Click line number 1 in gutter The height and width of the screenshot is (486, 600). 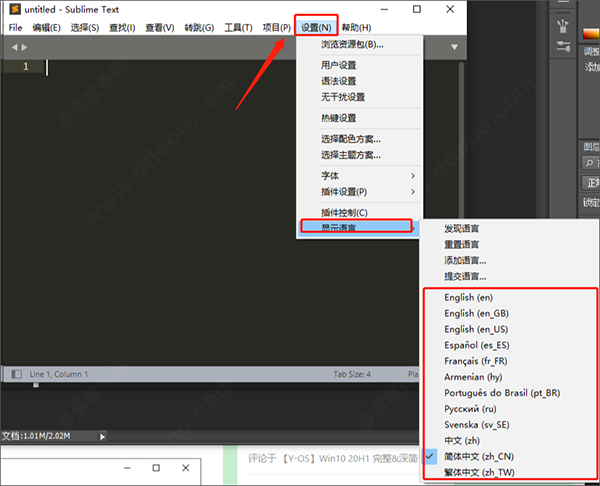(26, 66)
